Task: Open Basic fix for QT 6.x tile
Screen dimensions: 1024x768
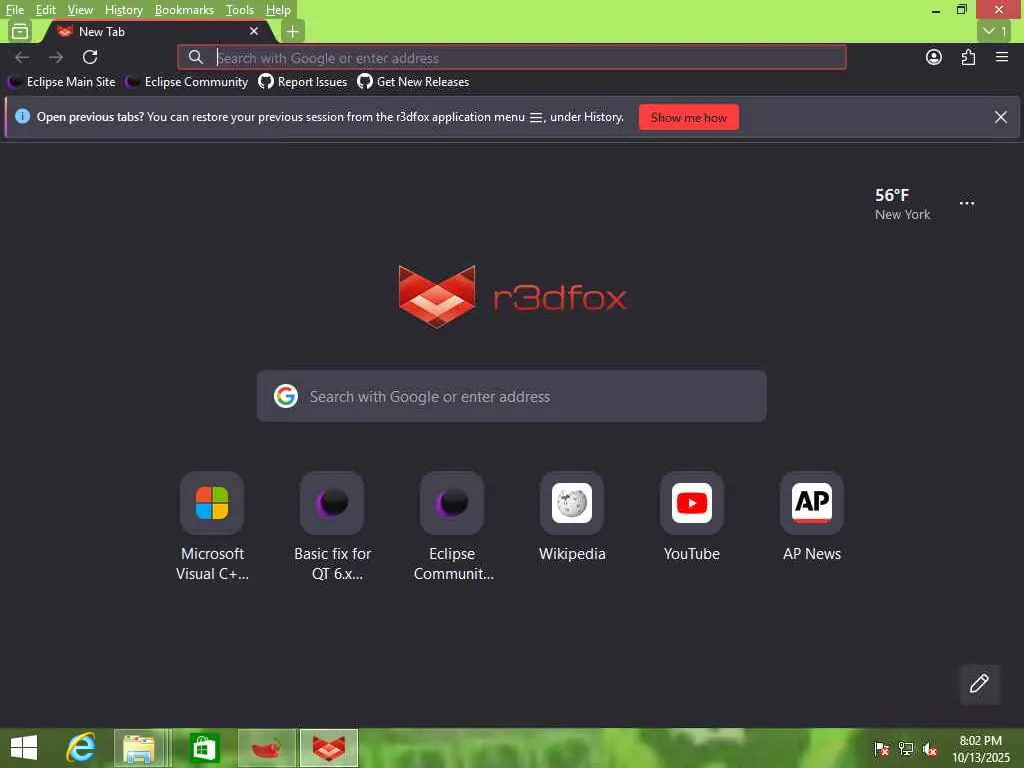Action: (x=332, y=526)
